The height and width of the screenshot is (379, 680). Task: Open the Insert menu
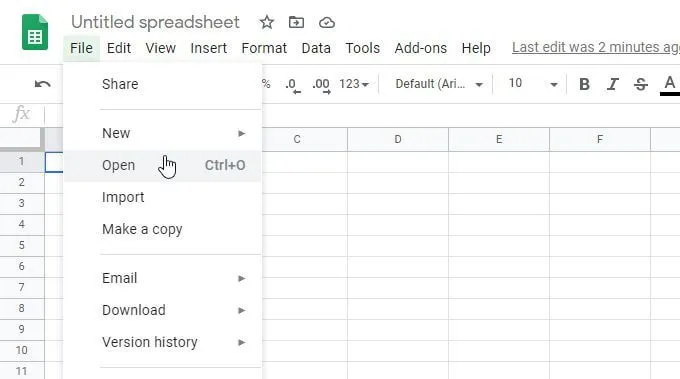click(209, 48)
